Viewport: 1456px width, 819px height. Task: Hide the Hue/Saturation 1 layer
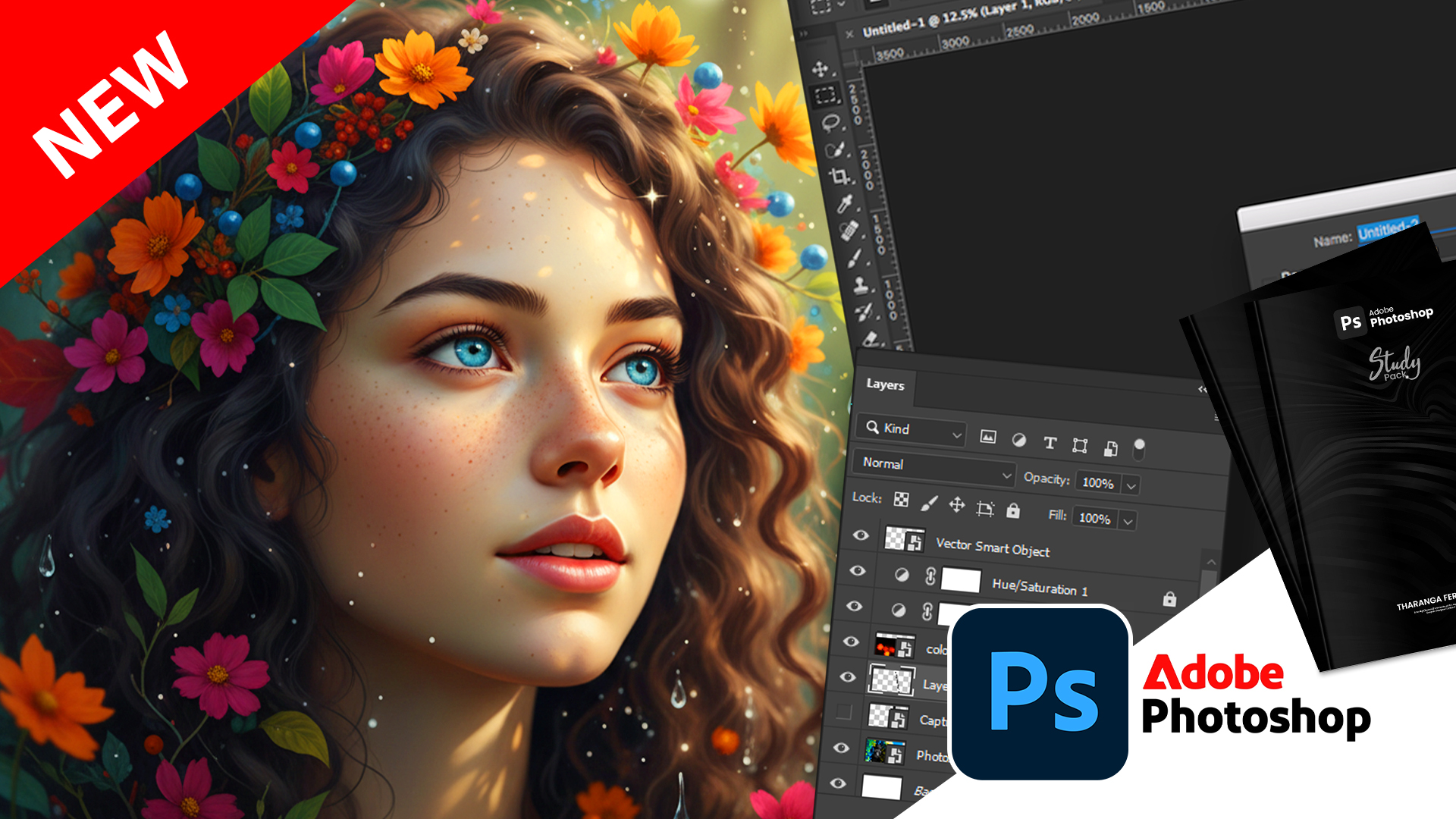858,570
